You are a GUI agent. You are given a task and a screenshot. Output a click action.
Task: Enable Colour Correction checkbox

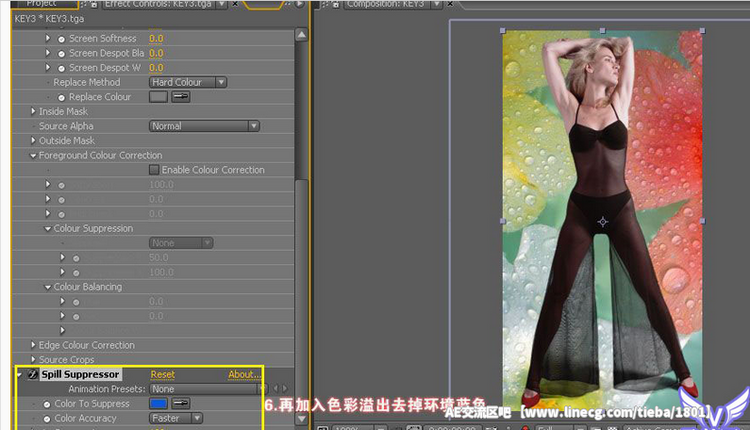[154, 169]
